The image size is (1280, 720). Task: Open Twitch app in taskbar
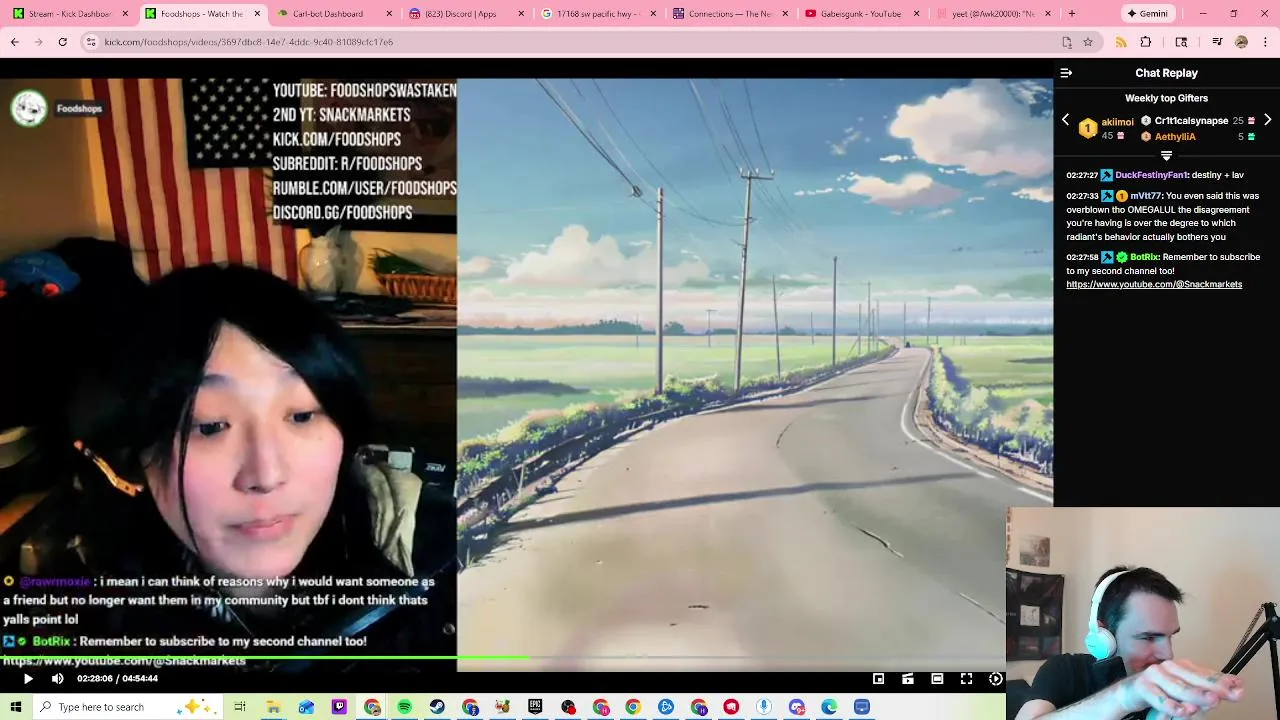[x=339, y=707]
